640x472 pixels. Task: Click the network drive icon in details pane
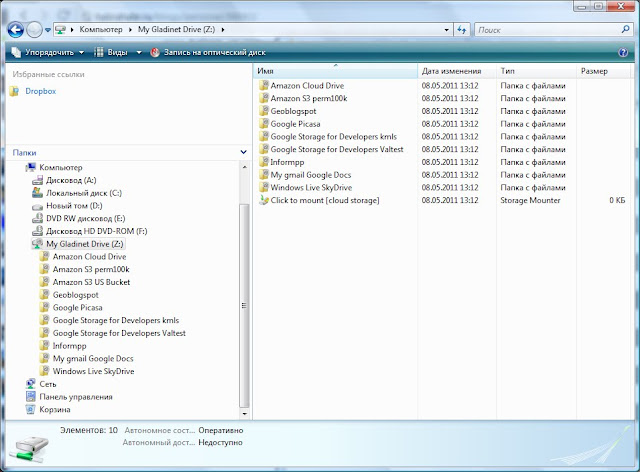click(x=29, y=448)
